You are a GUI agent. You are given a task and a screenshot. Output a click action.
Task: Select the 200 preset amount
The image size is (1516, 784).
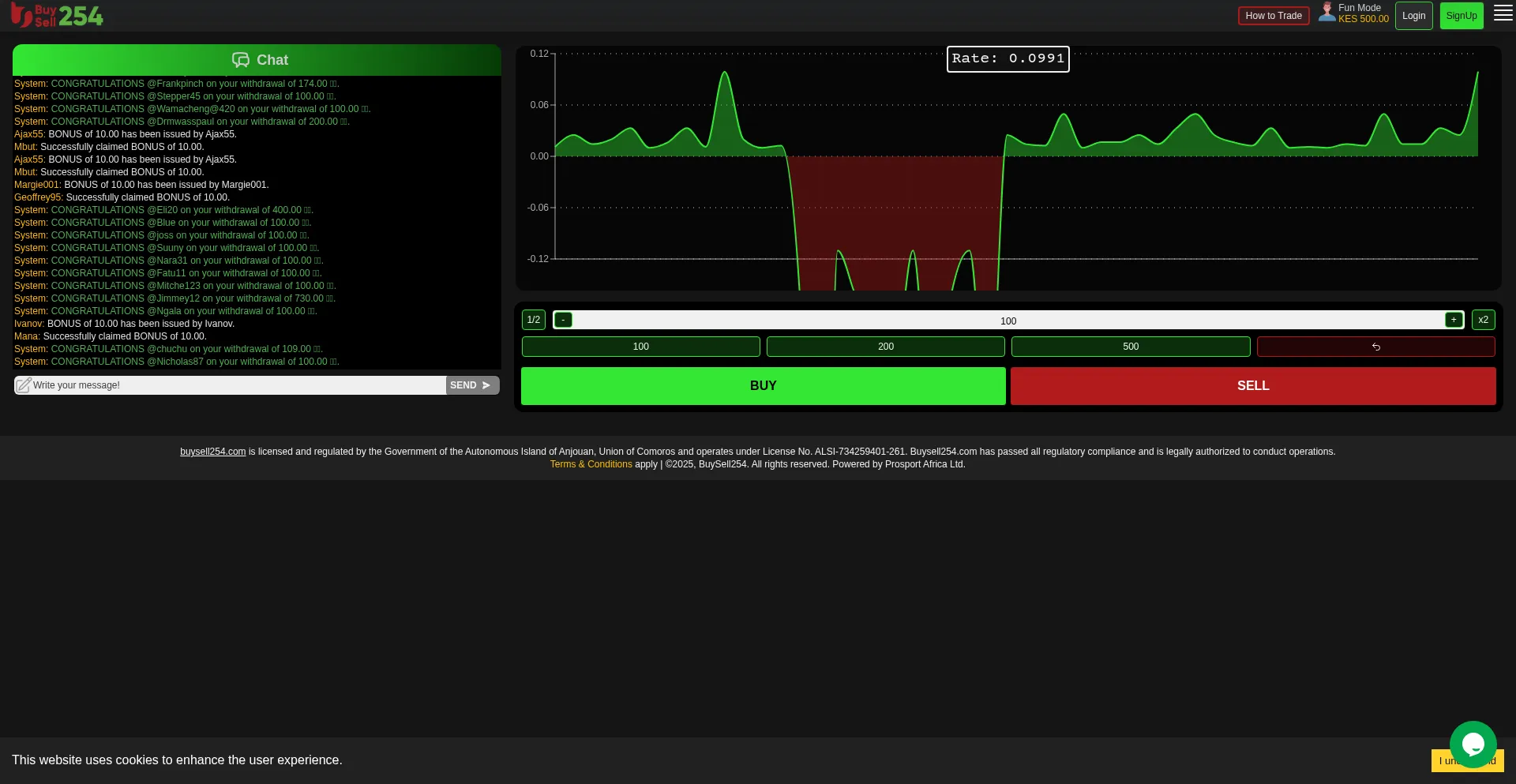[885, 347]
